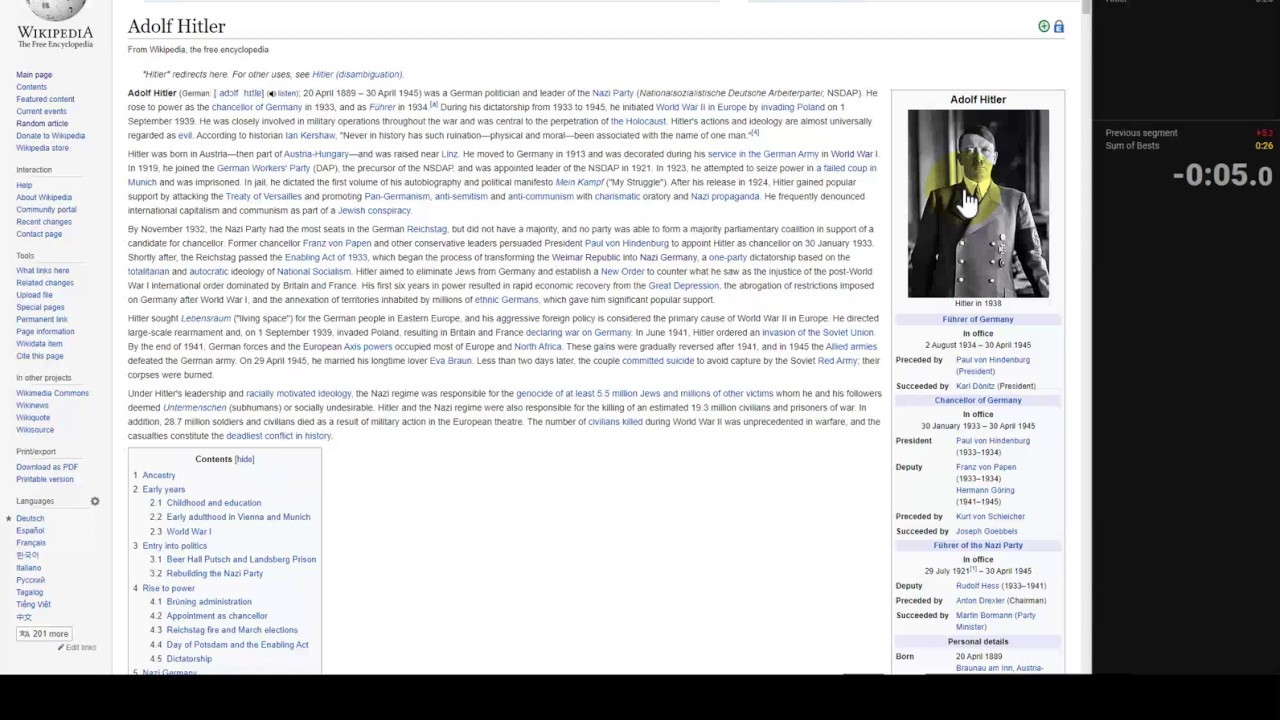Jump to Reichstag fire and March elections
Viewport: 1280px width, 720px height.
point(232,630)
